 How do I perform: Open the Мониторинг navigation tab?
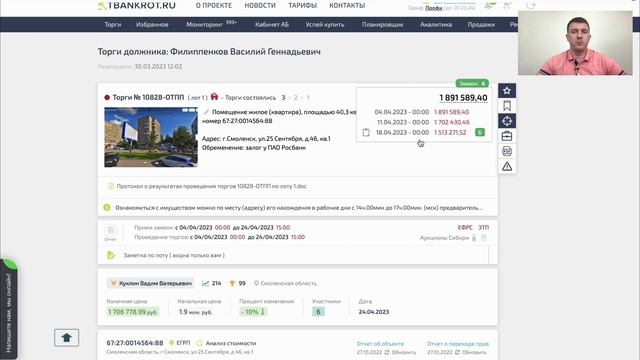pyautogui.click(x=204, y=24)
